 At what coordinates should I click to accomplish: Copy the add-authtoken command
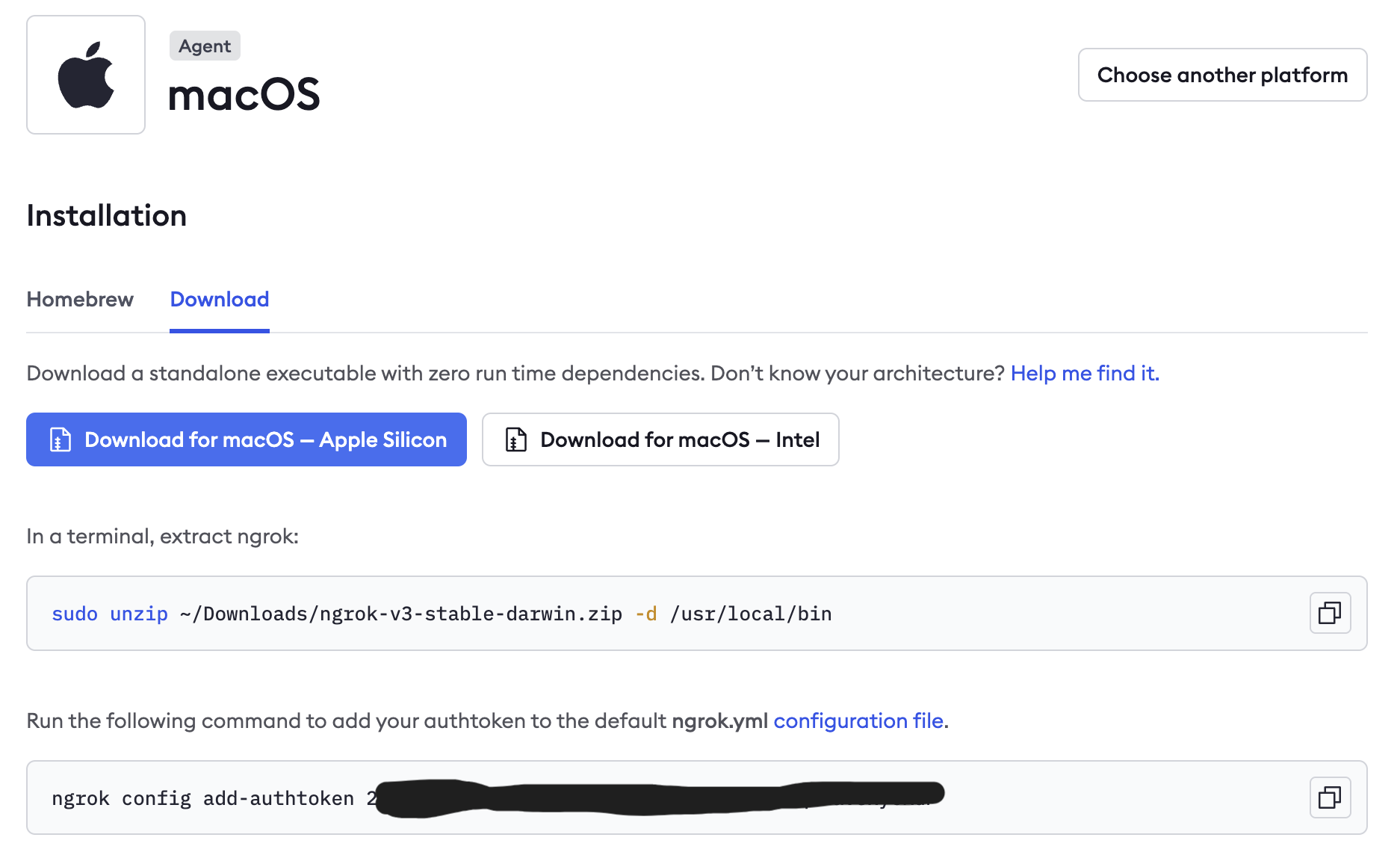1330,797
